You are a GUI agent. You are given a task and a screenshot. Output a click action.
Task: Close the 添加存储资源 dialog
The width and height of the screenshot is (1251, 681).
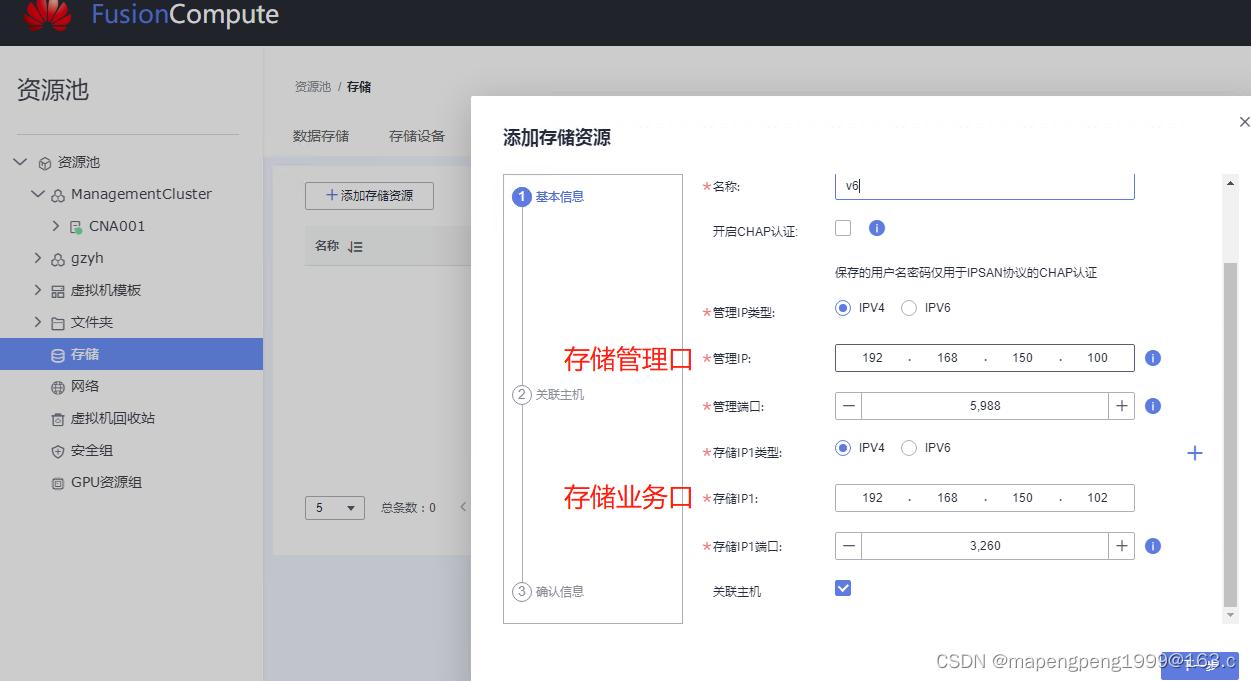click(x=1244, y=122)
